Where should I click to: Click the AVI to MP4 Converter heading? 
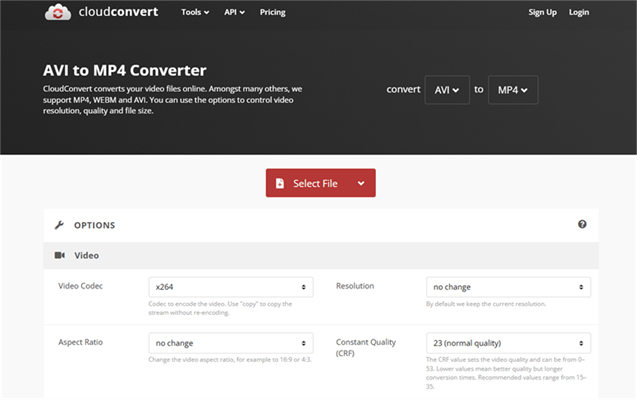[x=124, y=70]
